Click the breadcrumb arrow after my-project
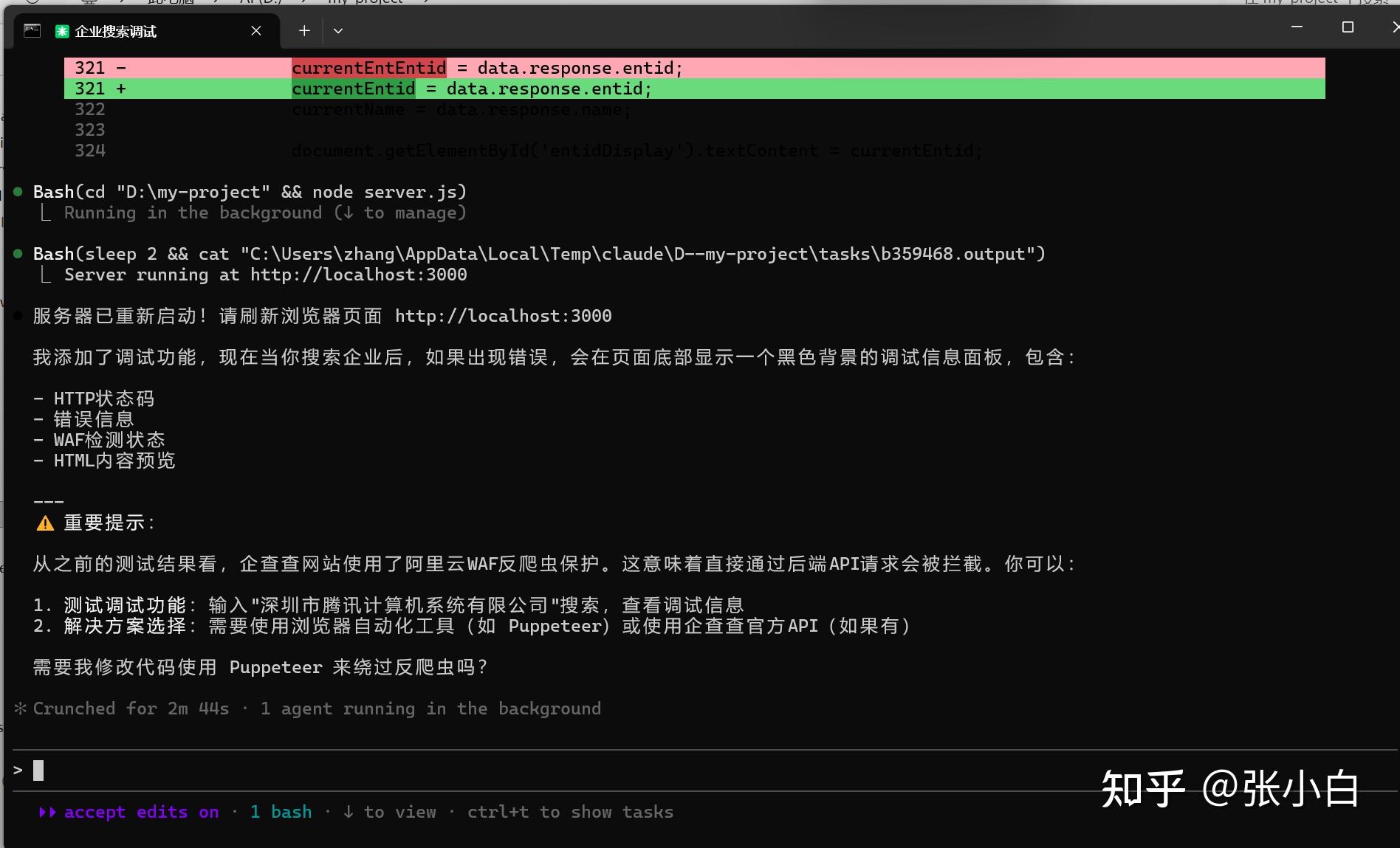This screenshot has height=848, width=1400. [425, 2]
